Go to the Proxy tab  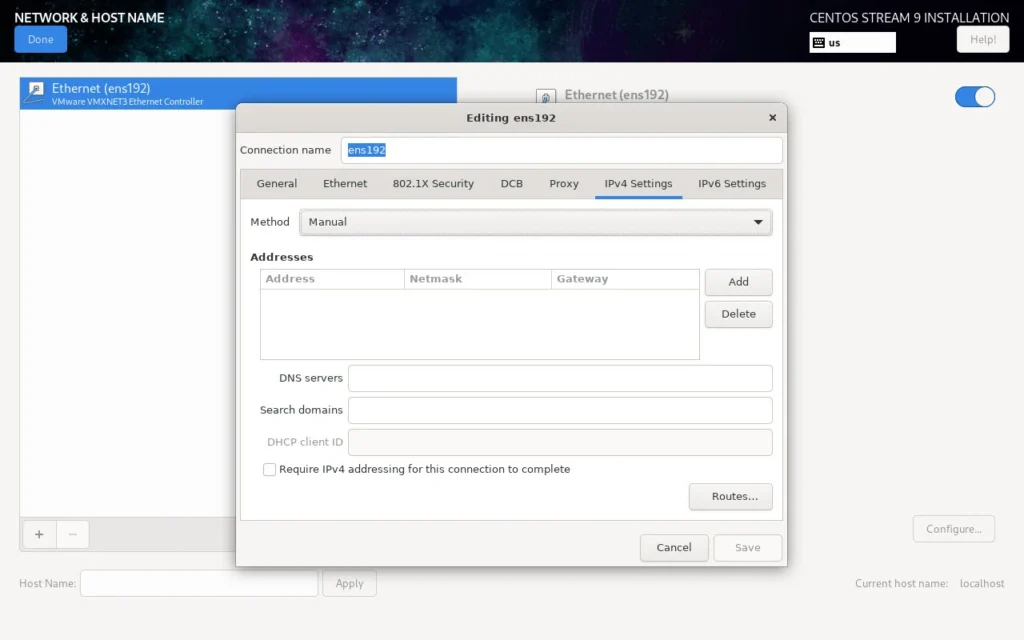coord(564,184)
